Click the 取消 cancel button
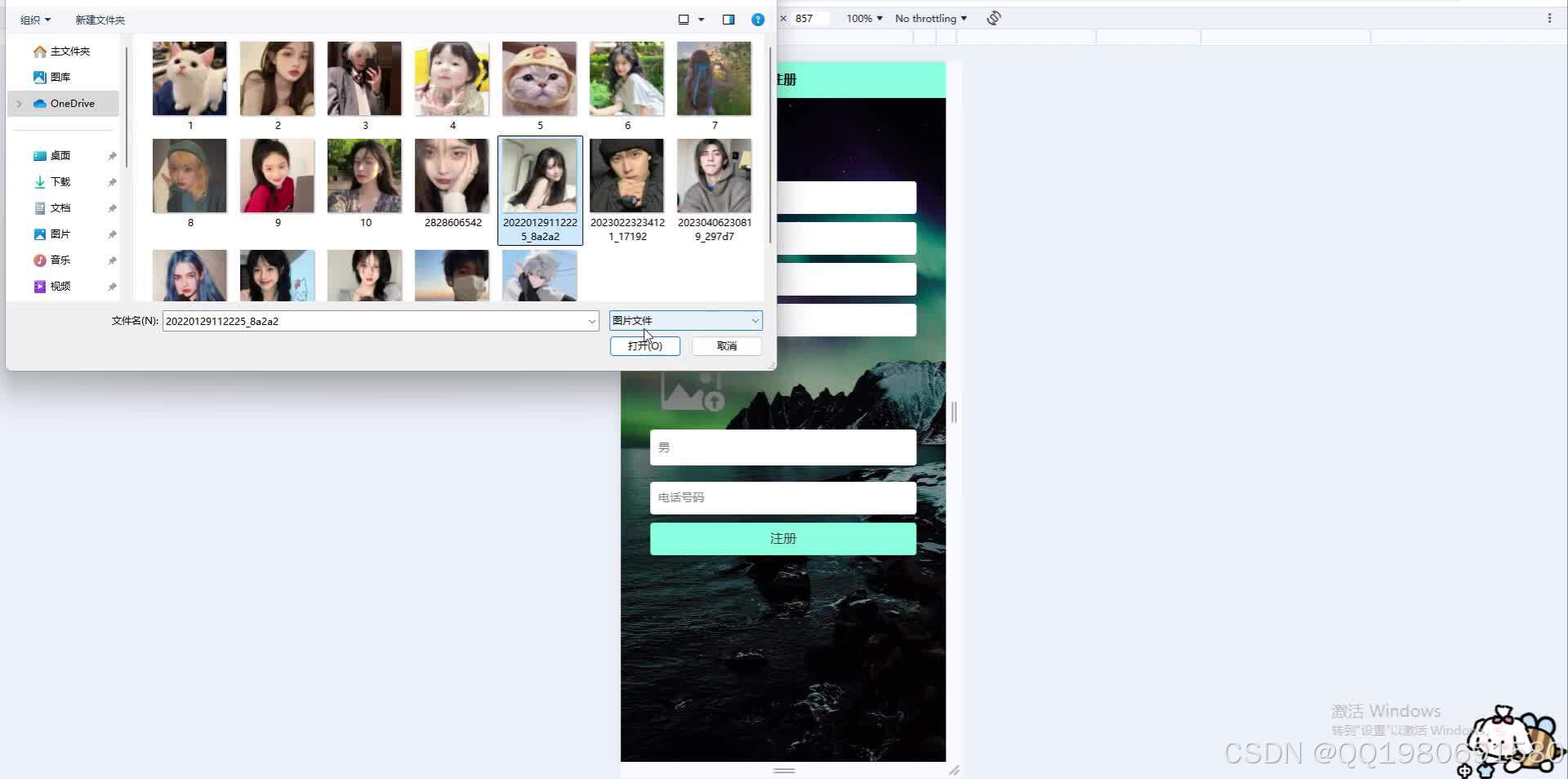Viewport: 1568px width, 779px height. [x=726, y=345]
